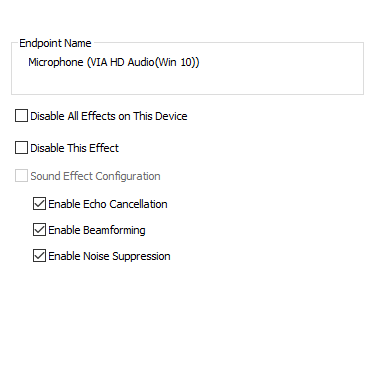Click the checkmark beside Beamforming
This screenshot has height=379, width=378.
[39, 230]
